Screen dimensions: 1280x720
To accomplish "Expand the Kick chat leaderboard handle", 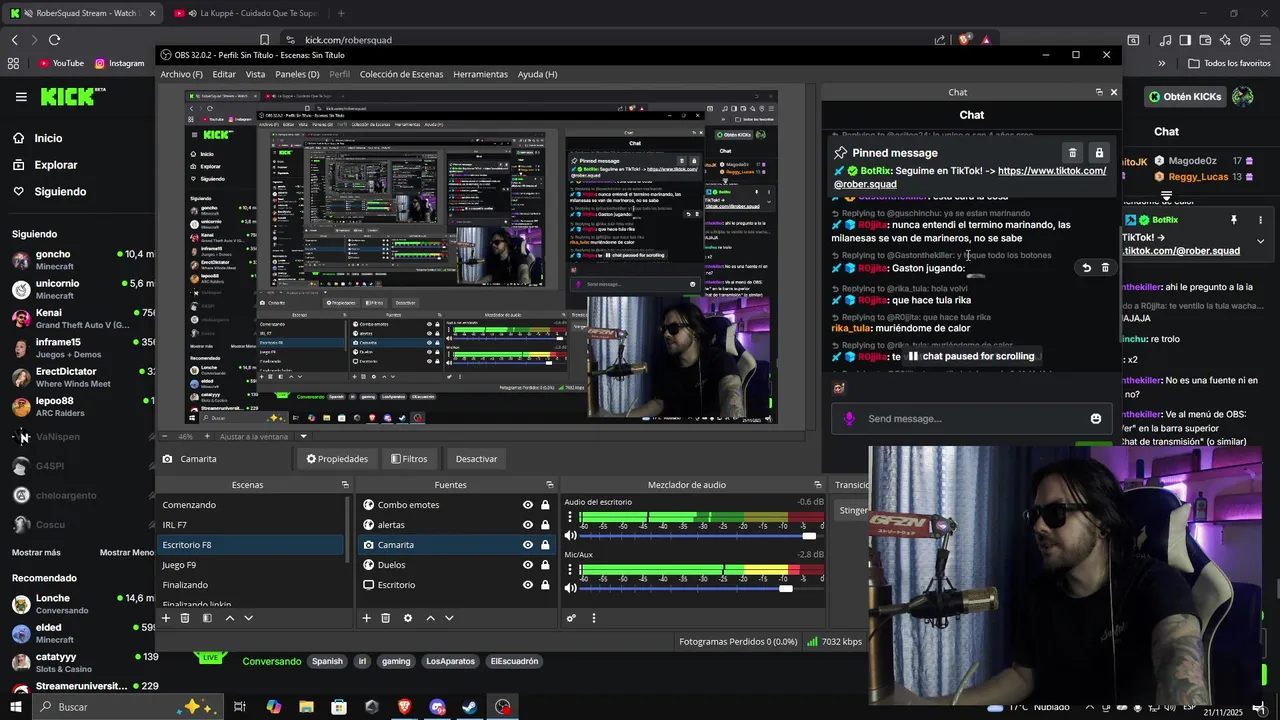I will [x=1166, y=196].
